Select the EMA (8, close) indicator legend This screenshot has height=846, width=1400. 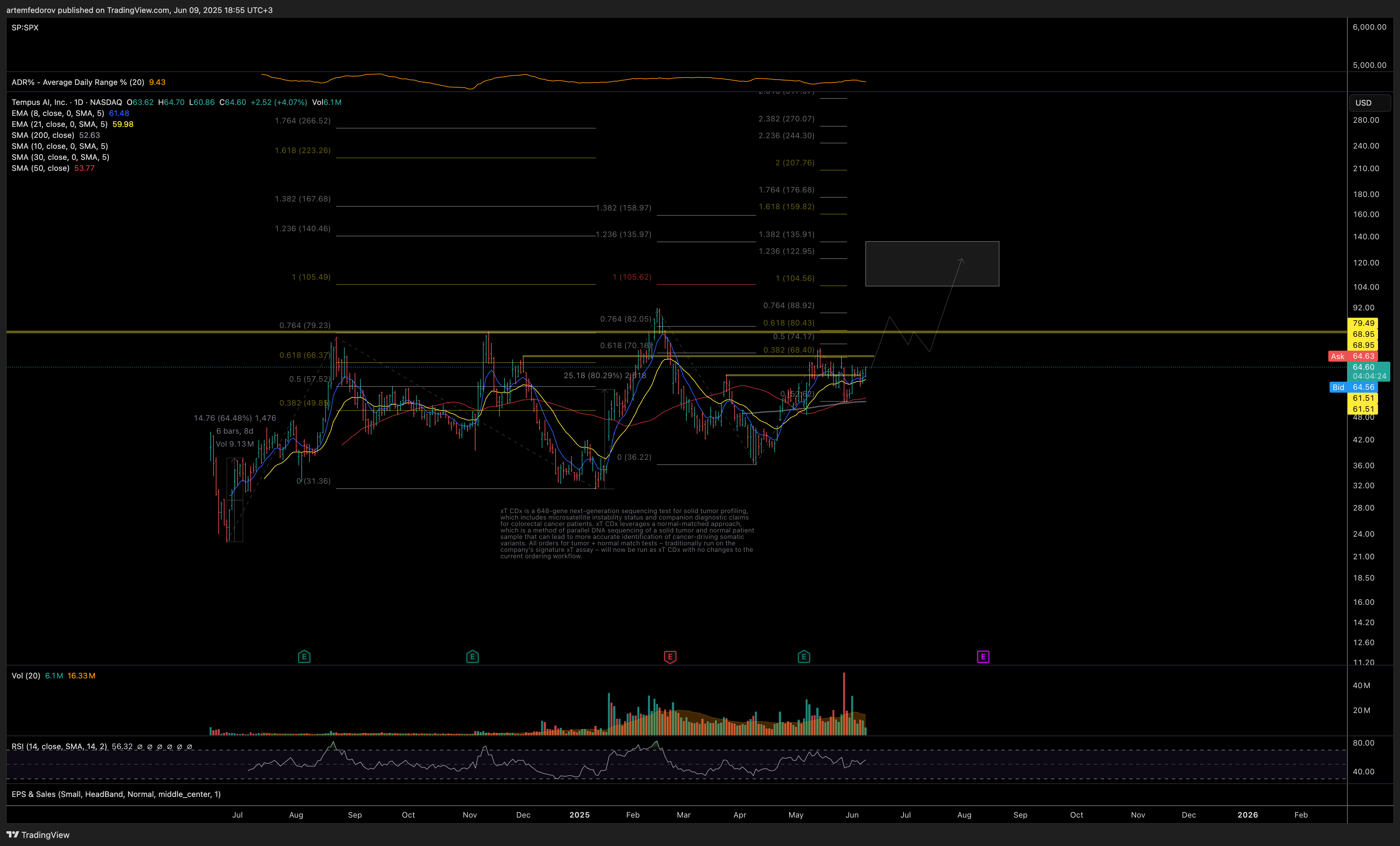click(x=70, y=114)
